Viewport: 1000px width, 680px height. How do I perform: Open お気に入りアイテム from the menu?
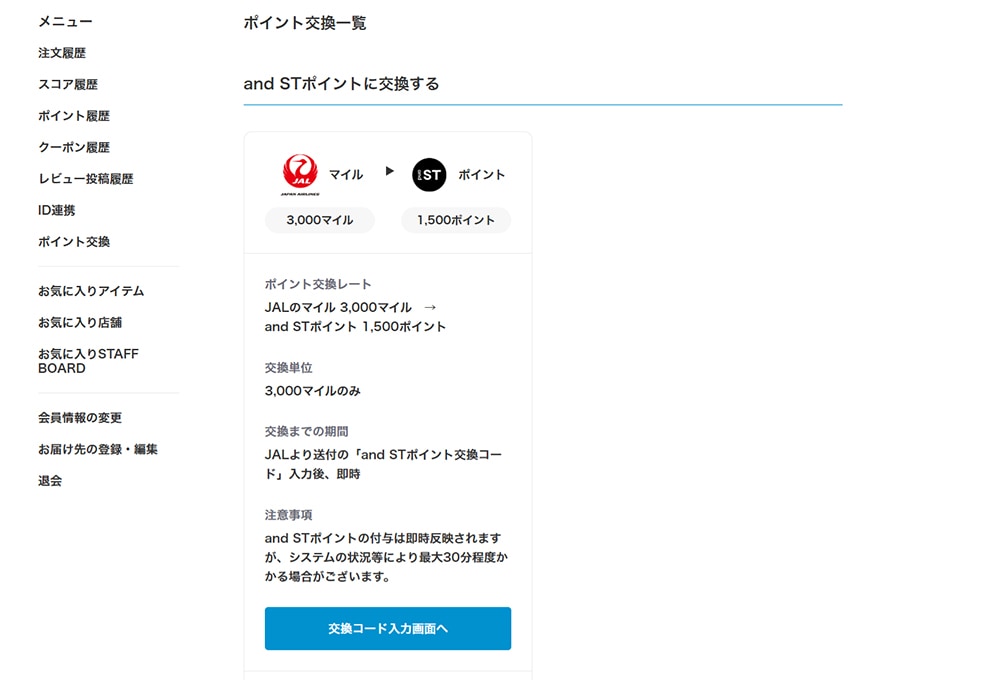(91, 291)
